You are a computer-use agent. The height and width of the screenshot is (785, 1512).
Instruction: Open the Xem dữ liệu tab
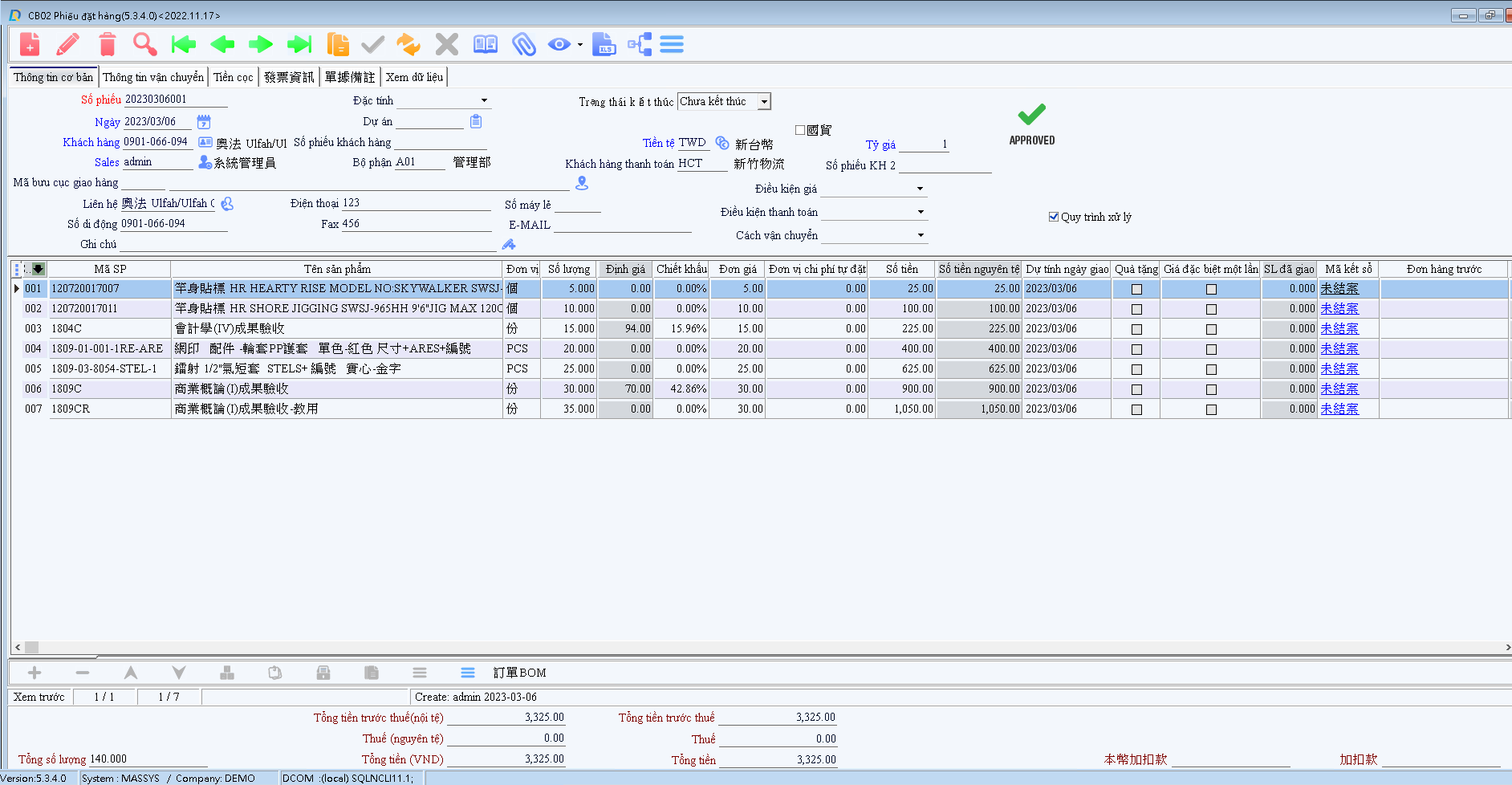point(414,77)
